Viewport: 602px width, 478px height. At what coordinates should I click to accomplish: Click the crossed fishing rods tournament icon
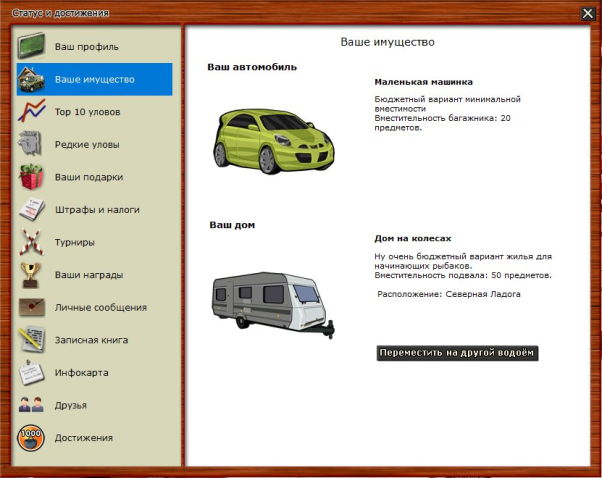click(32, 242)
